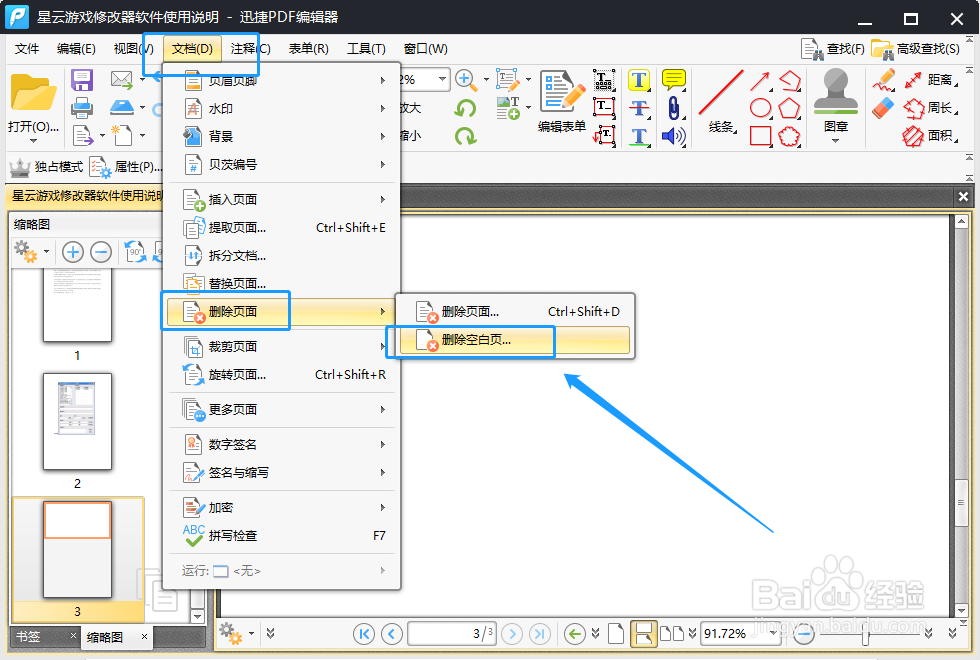
Task: Toggle 独占模式 exclusive mode
Action: pyautogui.click(x=46, y=167)
